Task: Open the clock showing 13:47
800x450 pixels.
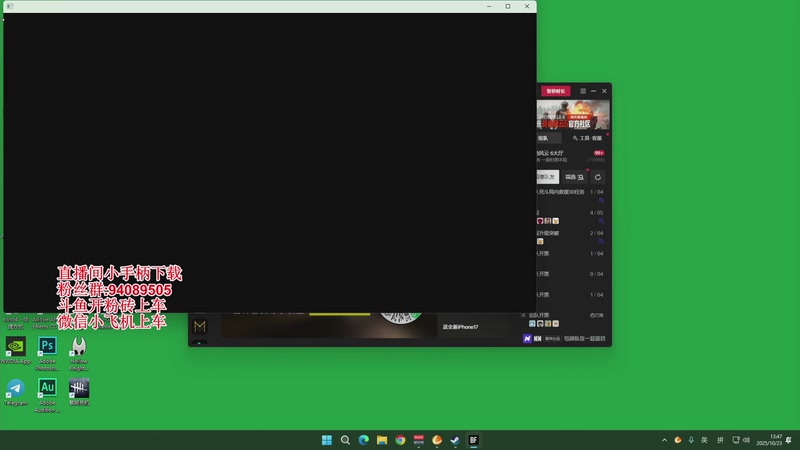Action: click(x=769, y=440)
